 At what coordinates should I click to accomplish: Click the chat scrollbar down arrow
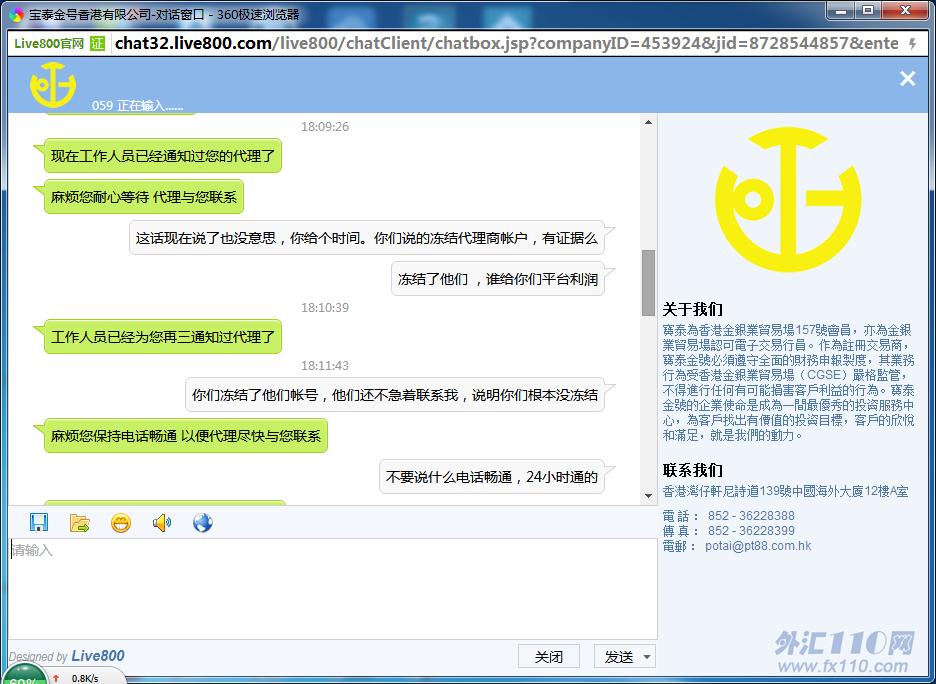[x=648, y=495]
